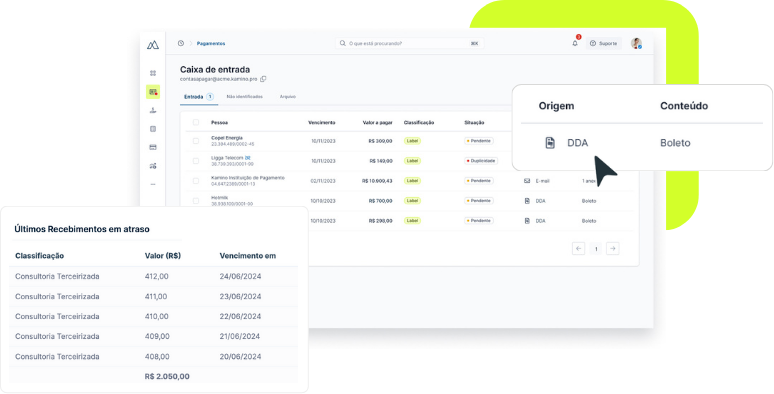The image size is (774, 394).
Task: Click the history clock icon in breadcrumb
Action: (181, 43)
